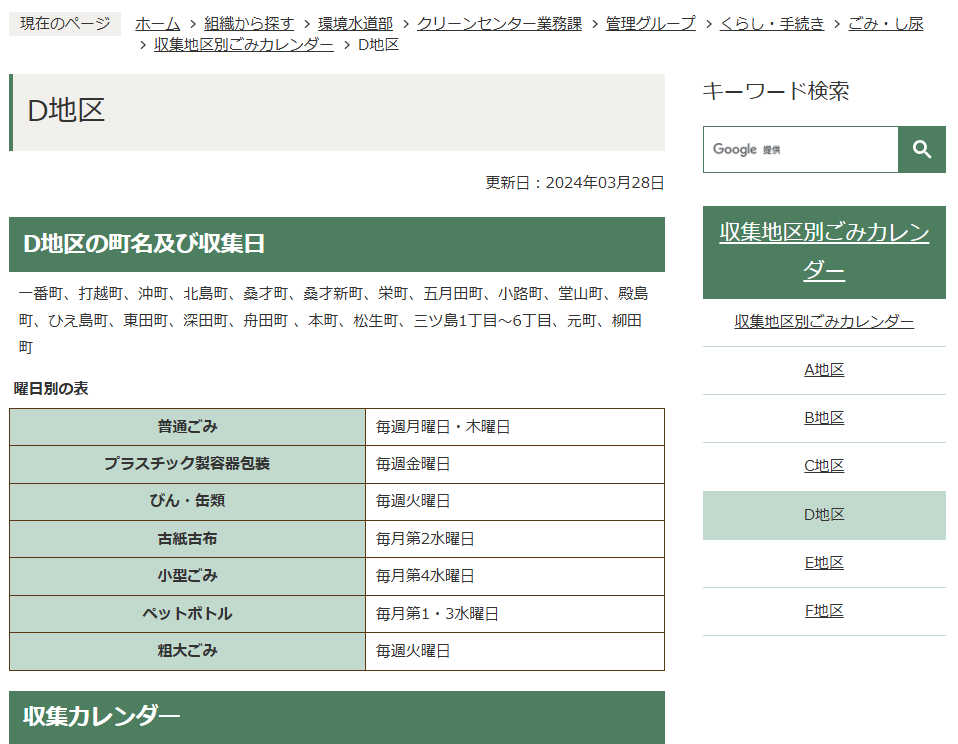This screenshot has height=744, width=958.
Task: Go to 組織から探す in the breadcrumb
Action: click(249, 24)
